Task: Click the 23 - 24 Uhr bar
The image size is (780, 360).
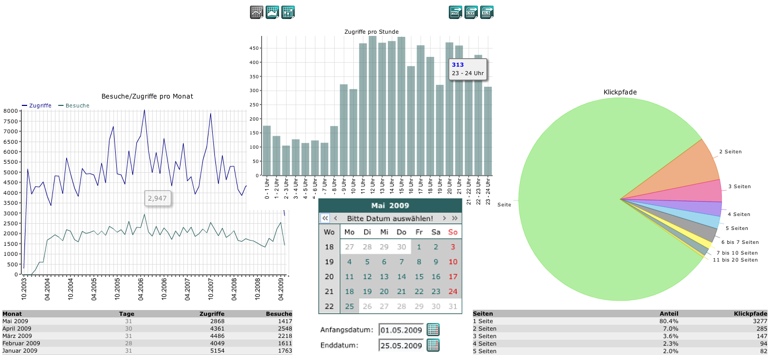Action: pyautogui.click(x=488, y=131)
